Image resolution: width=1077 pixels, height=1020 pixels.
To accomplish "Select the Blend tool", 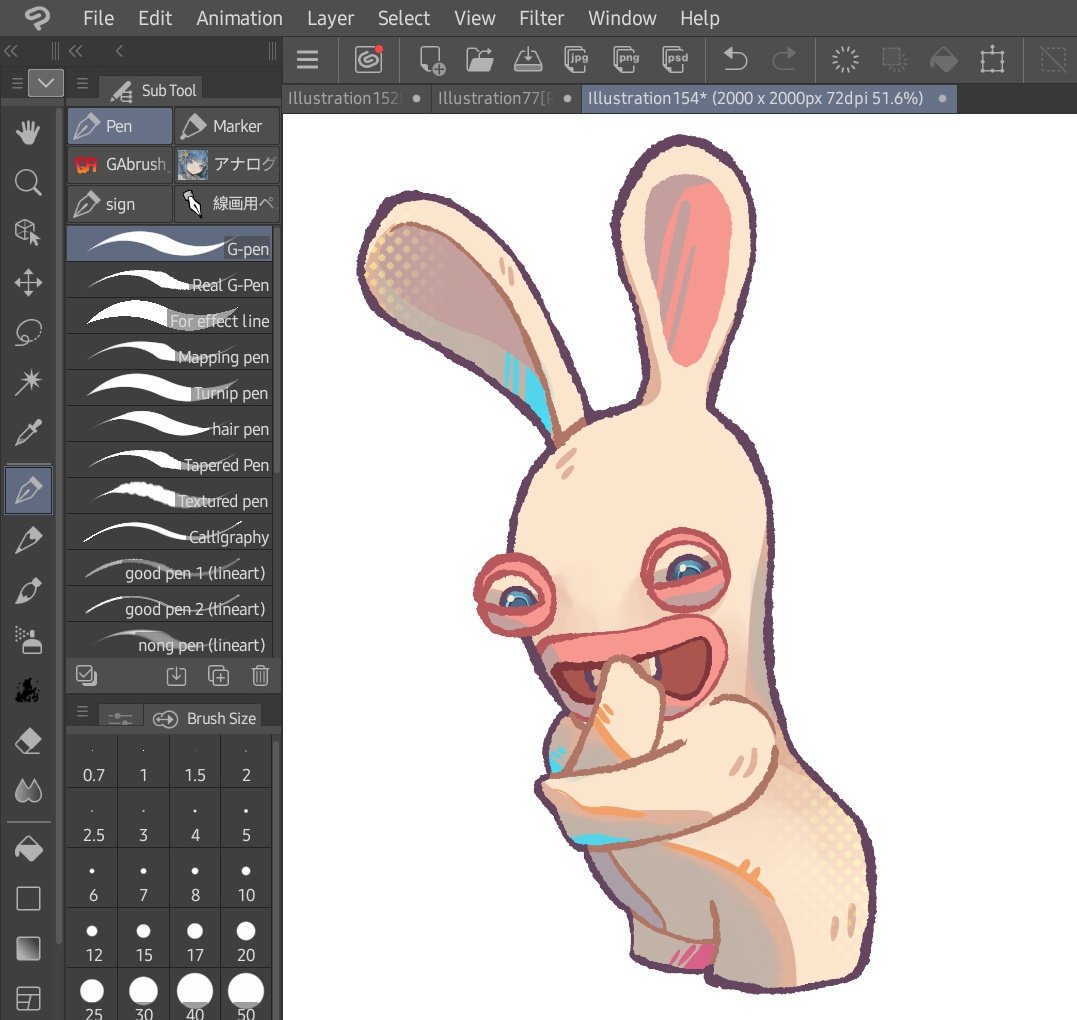I will click(x=28, y=791).
